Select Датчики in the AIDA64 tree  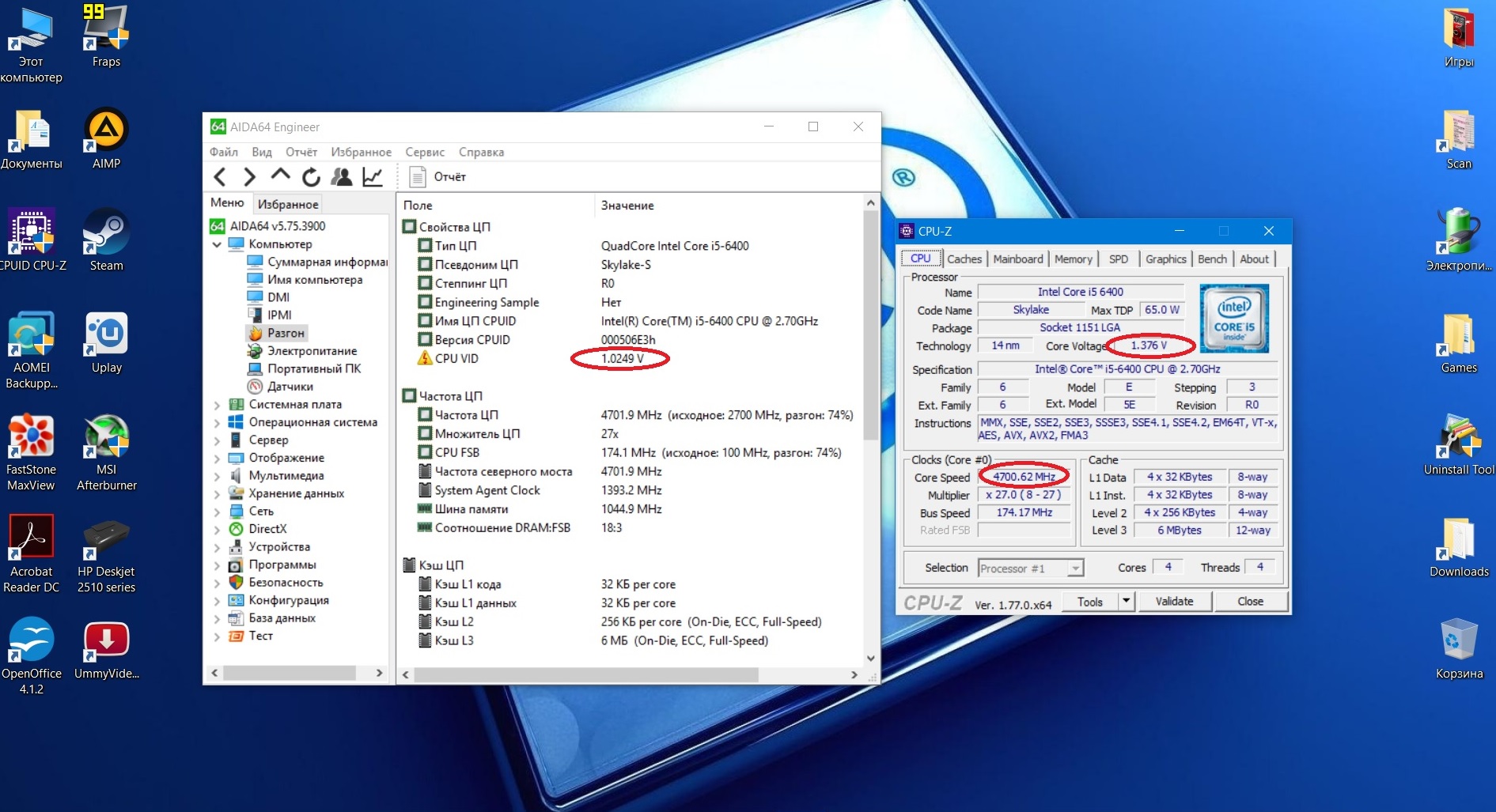point(290,387)
